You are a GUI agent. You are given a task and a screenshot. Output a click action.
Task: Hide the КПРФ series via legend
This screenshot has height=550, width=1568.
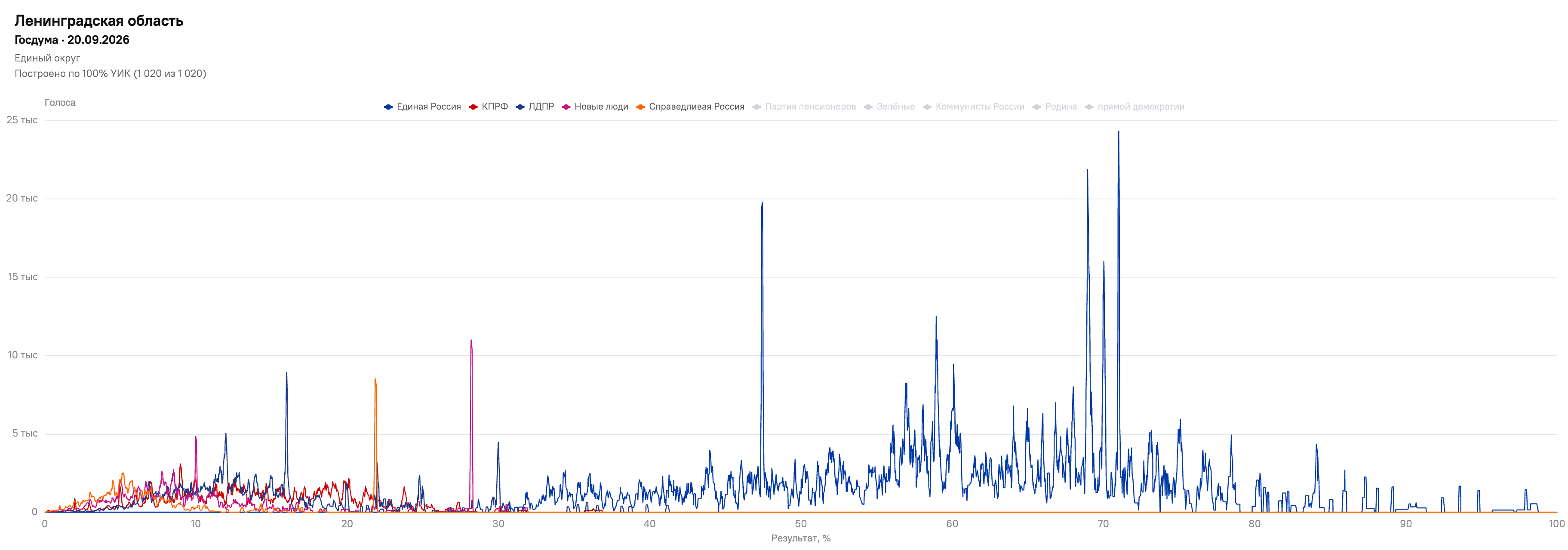tap(488, 107)
